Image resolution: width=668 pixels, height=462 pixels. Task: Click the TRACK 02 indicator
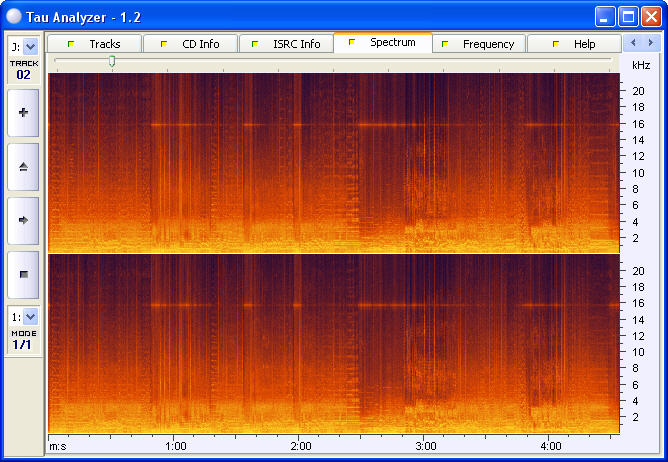24,70
